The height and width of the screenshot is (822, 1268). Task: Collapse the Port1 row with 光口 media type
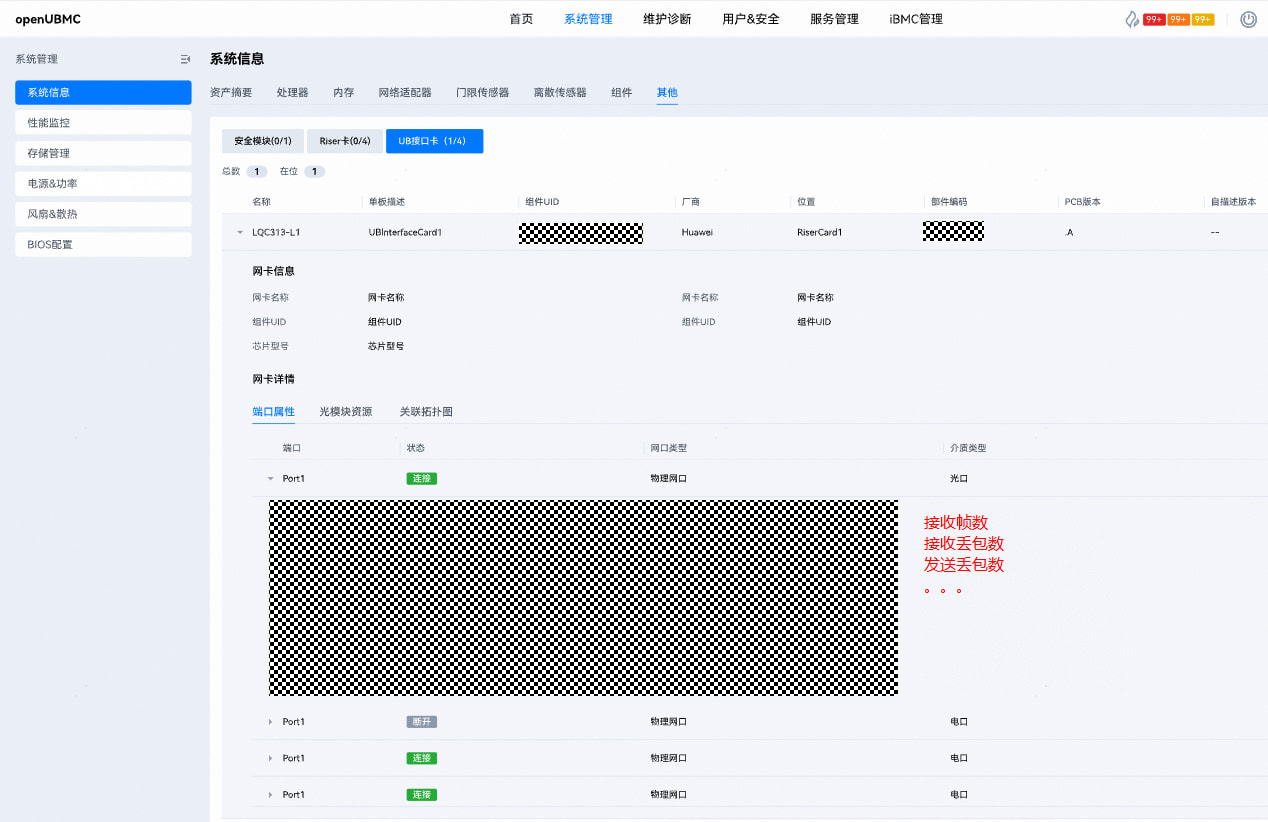point(270,479)
